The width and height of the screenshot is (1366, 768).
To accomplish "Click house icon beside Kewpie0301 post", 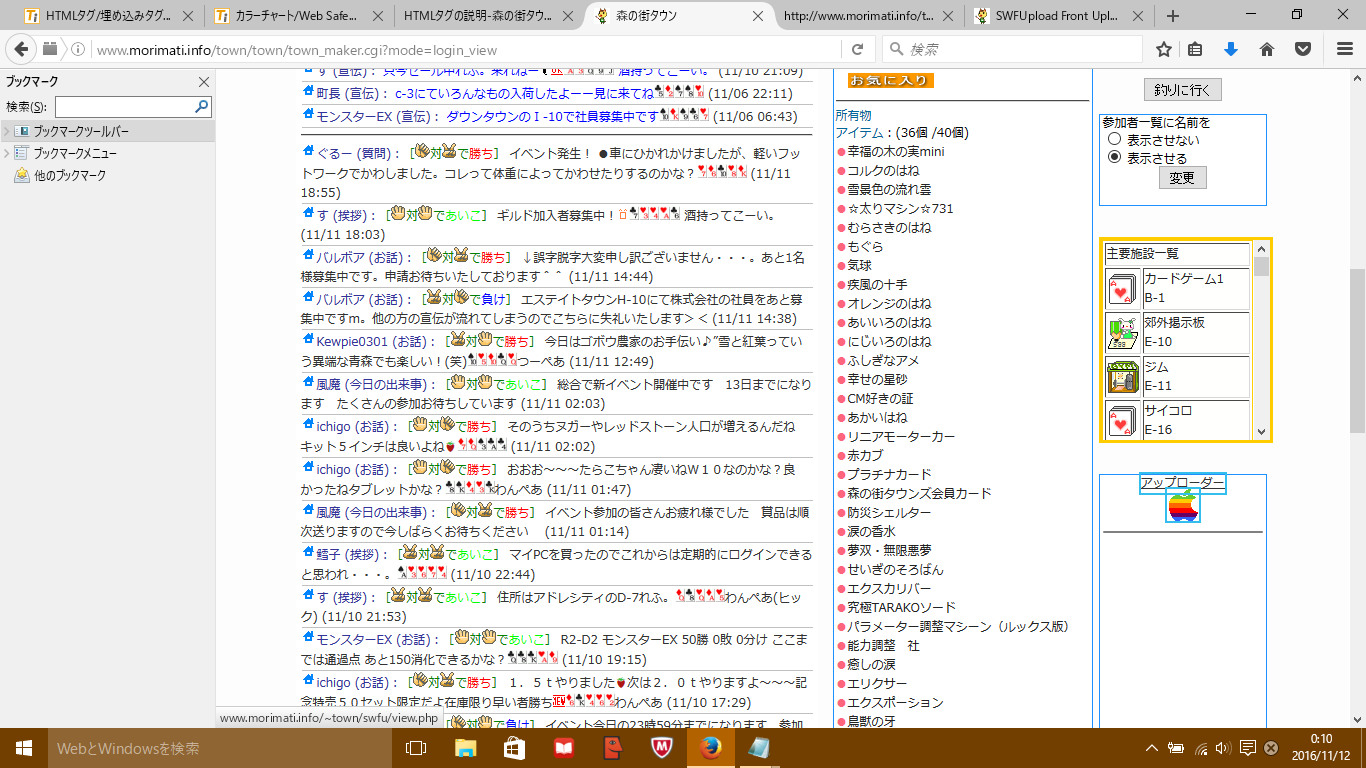I will point(308,340).
